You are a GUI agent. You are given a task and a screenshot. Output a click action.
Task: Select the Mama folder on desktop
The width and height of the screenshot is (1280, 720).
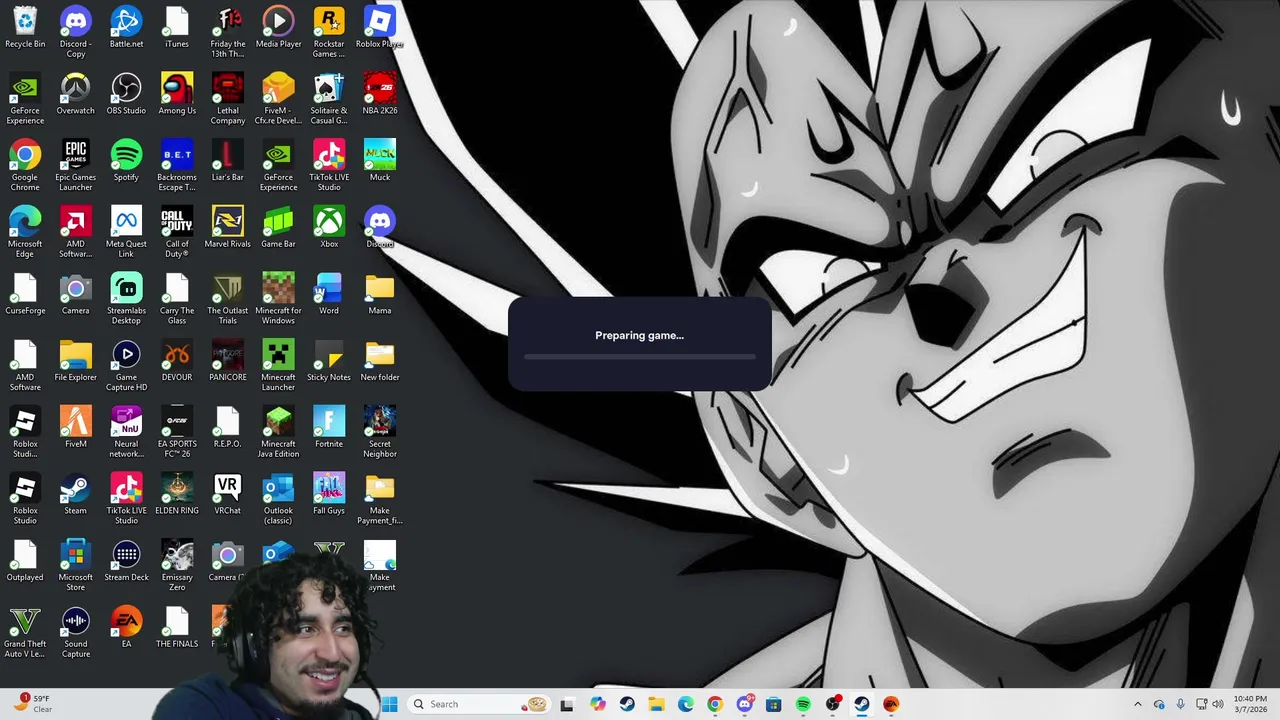point(380,295)
